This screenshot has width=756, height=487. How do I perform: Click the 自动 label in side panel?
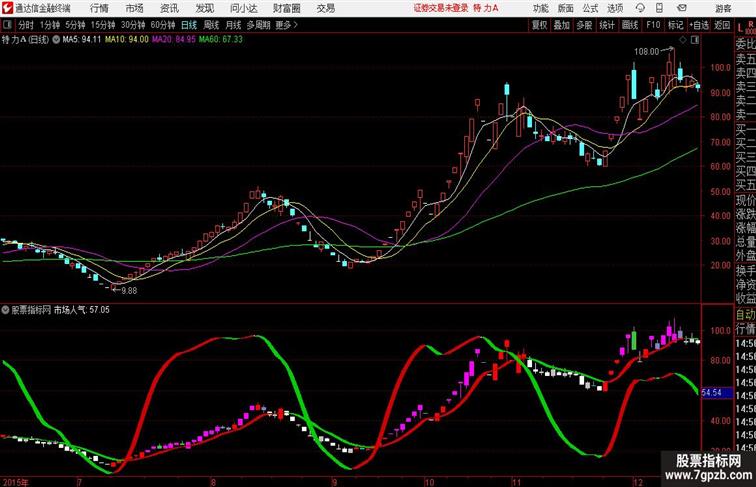[745, 315]
